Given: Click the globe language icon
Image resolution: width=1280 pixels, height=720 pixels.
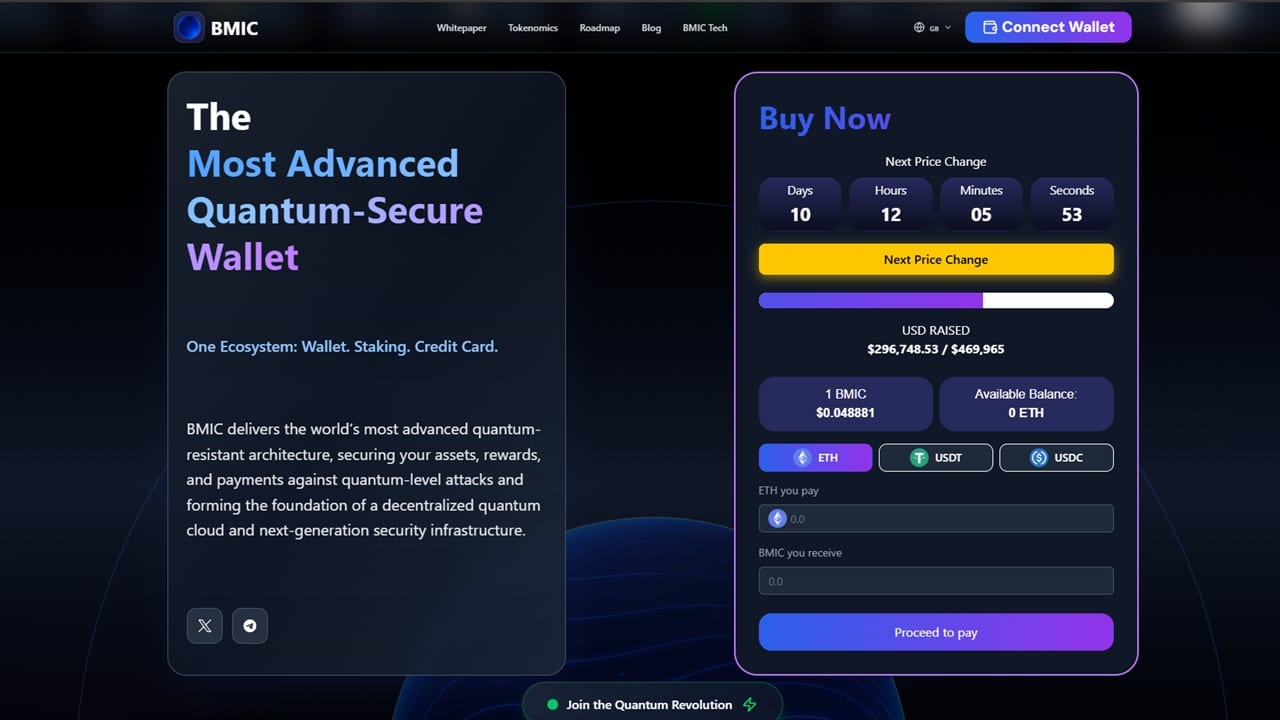Looking at the screenshot, I should click(917, 27).
